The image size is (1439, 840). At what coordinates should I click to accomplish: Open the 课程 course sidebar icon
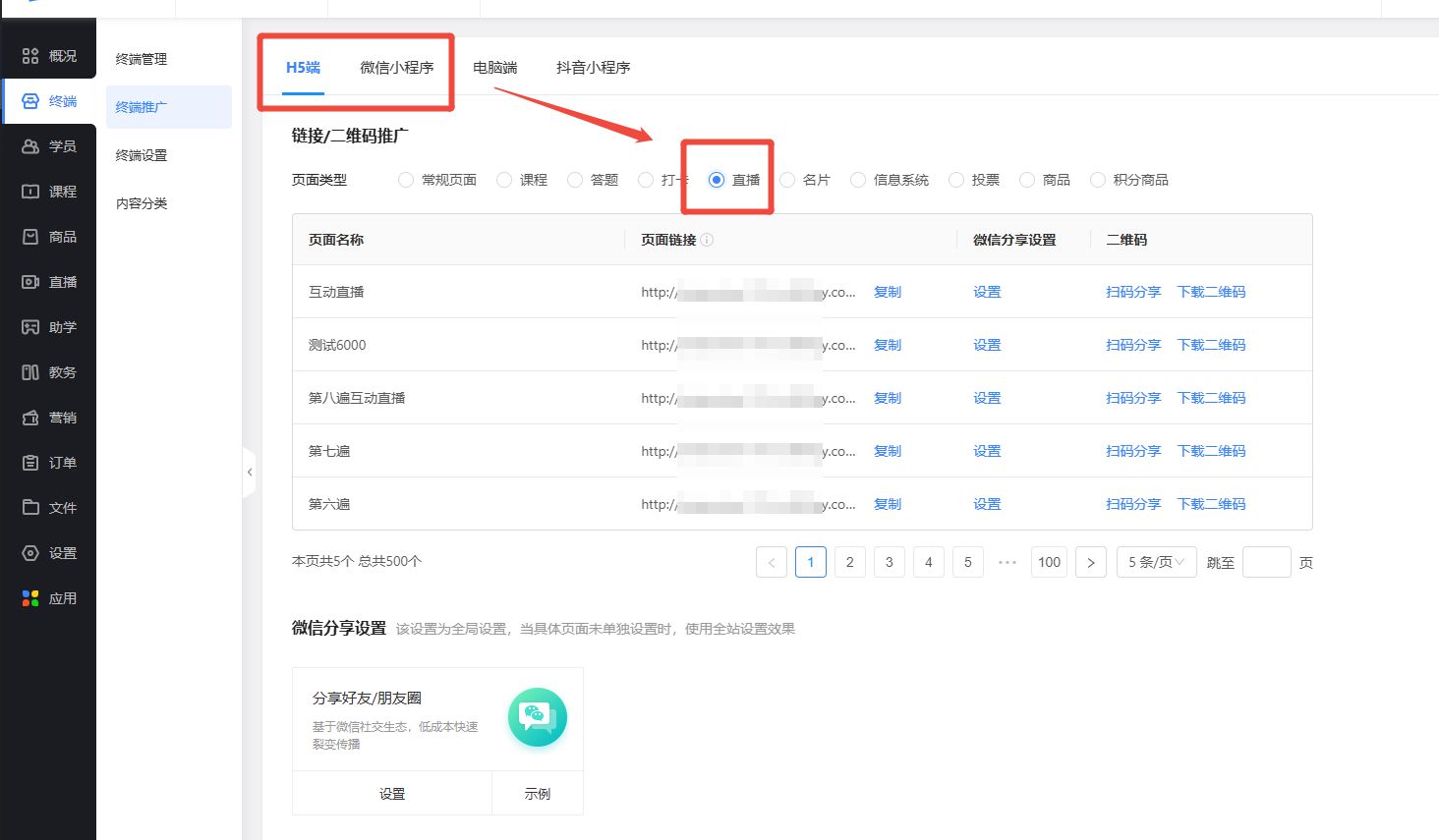pos(30,192)
